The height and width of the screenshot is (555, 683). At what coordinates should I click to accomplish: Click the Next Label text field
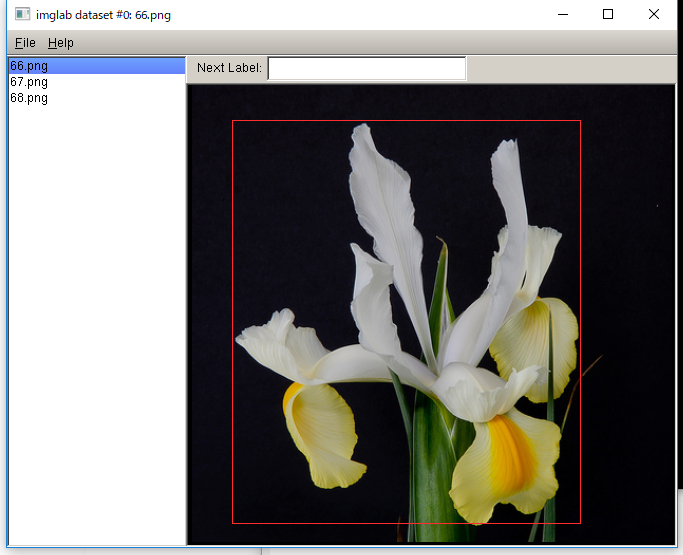(x=367, y=68)
